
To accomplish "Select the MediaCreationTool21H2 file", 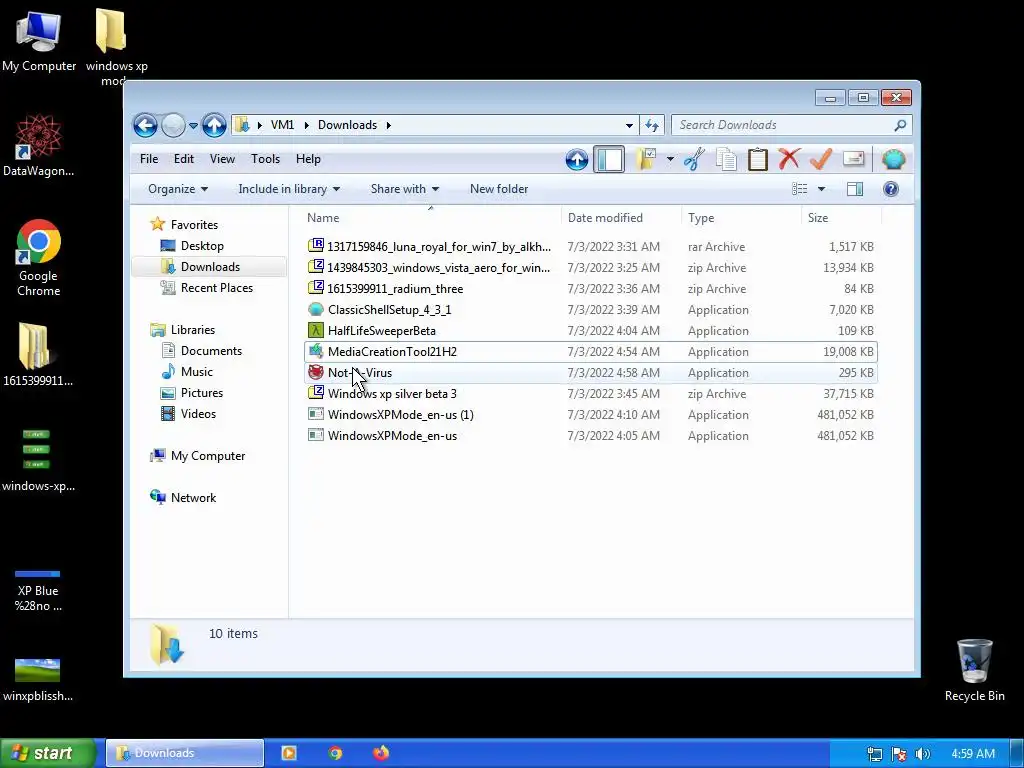I will [591, 352].
